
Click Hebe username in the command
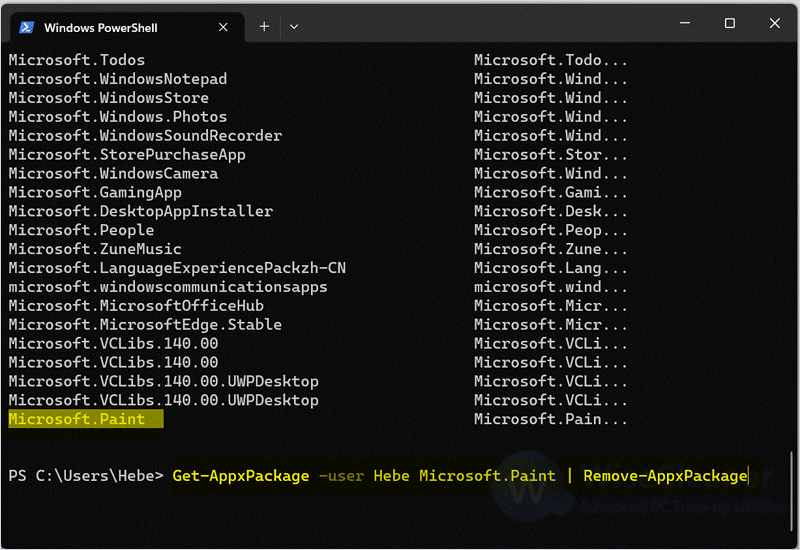(x=391, y=476)
